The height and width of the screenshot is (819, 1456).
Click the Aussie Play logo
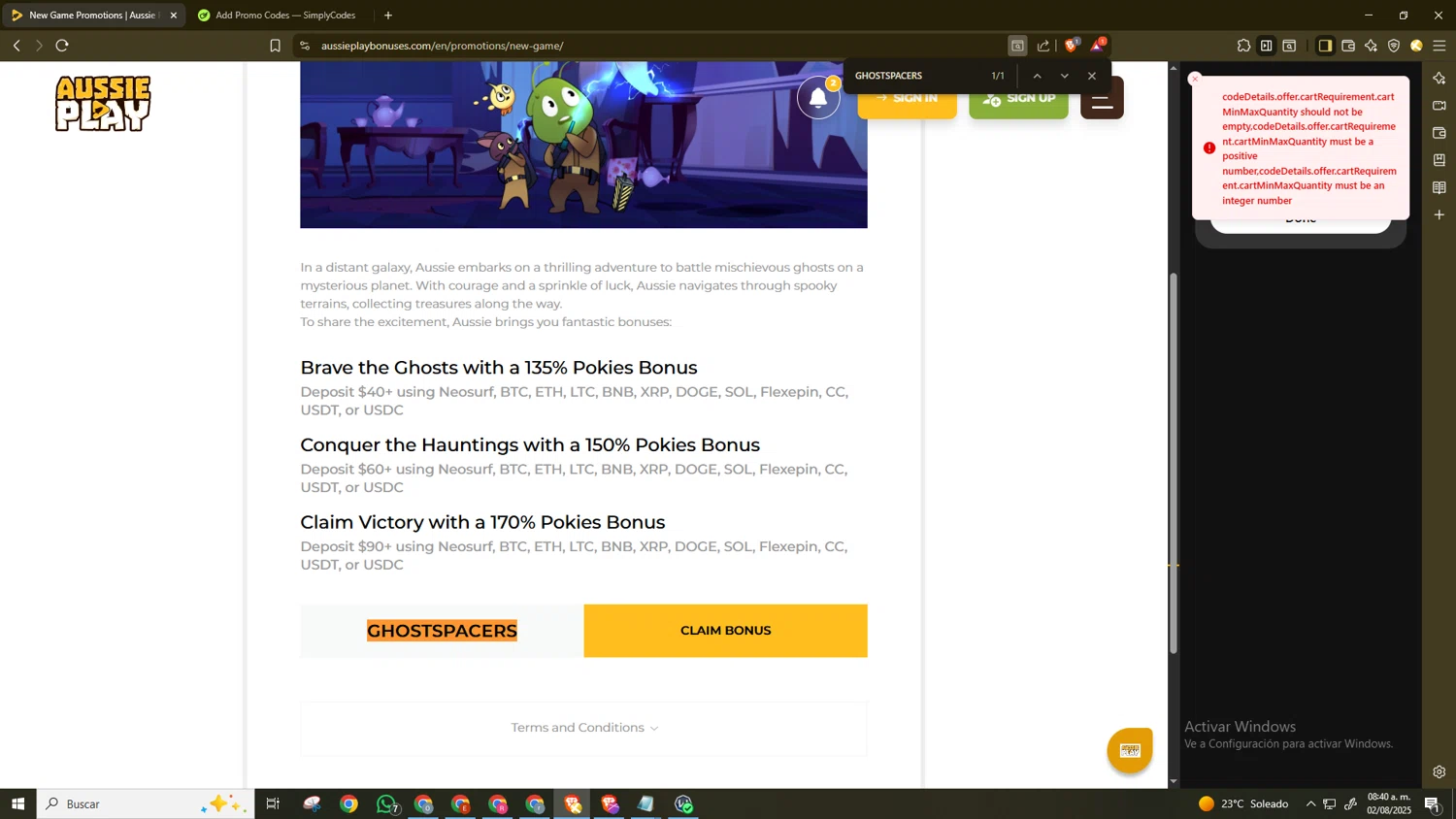[103, 103]
